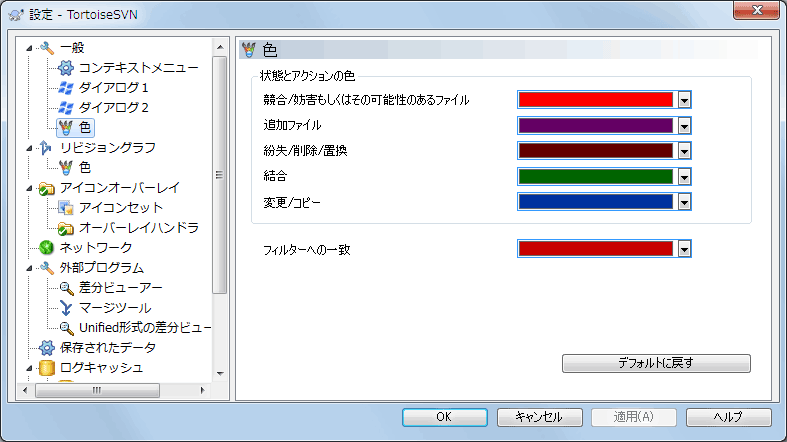Click the brush icon under リビジョングラフ
This screenshot has width=787, height=442.
tap(66, 168)
